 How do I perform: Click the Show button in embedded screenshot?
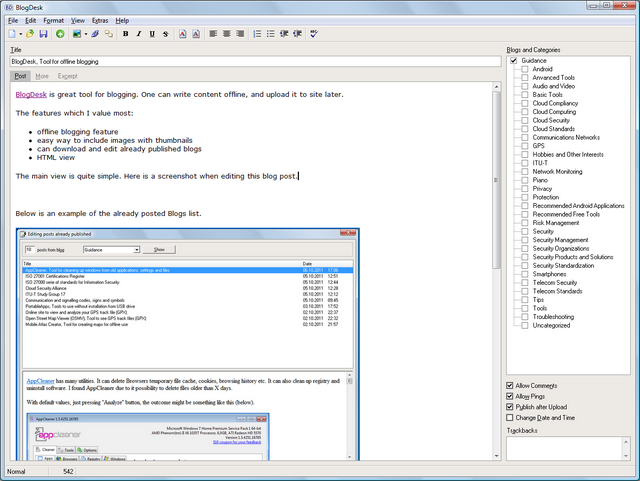(159, 249)
